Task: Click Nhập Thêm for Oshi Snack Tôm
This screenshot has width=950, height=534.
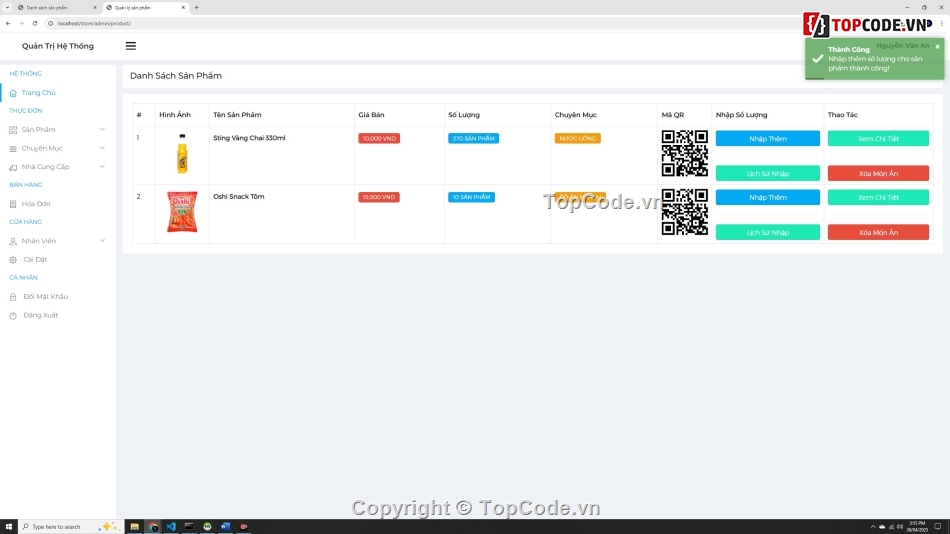Action: (x=768, y=198)
